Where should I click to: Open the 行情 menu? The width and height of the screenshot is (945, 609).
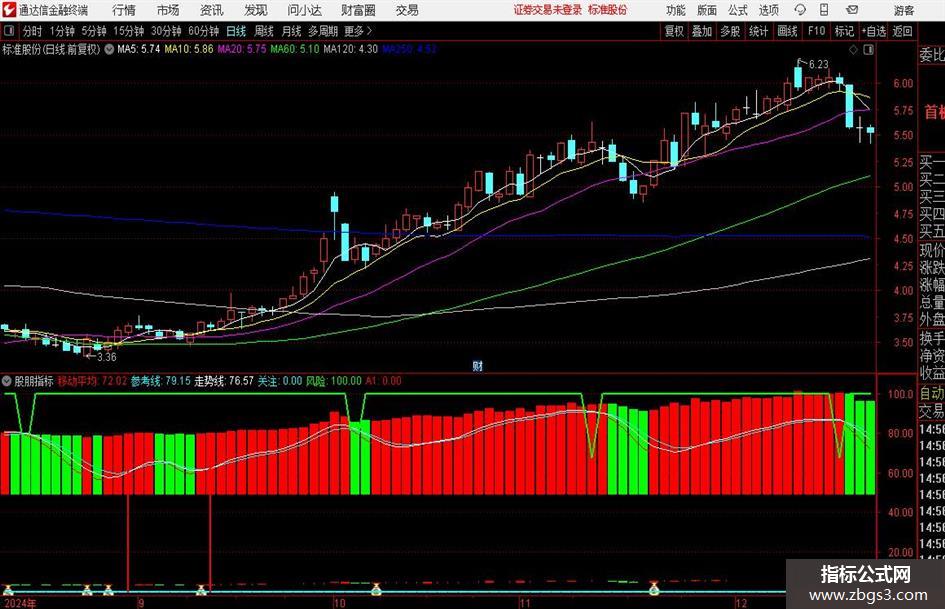point(124,10)
